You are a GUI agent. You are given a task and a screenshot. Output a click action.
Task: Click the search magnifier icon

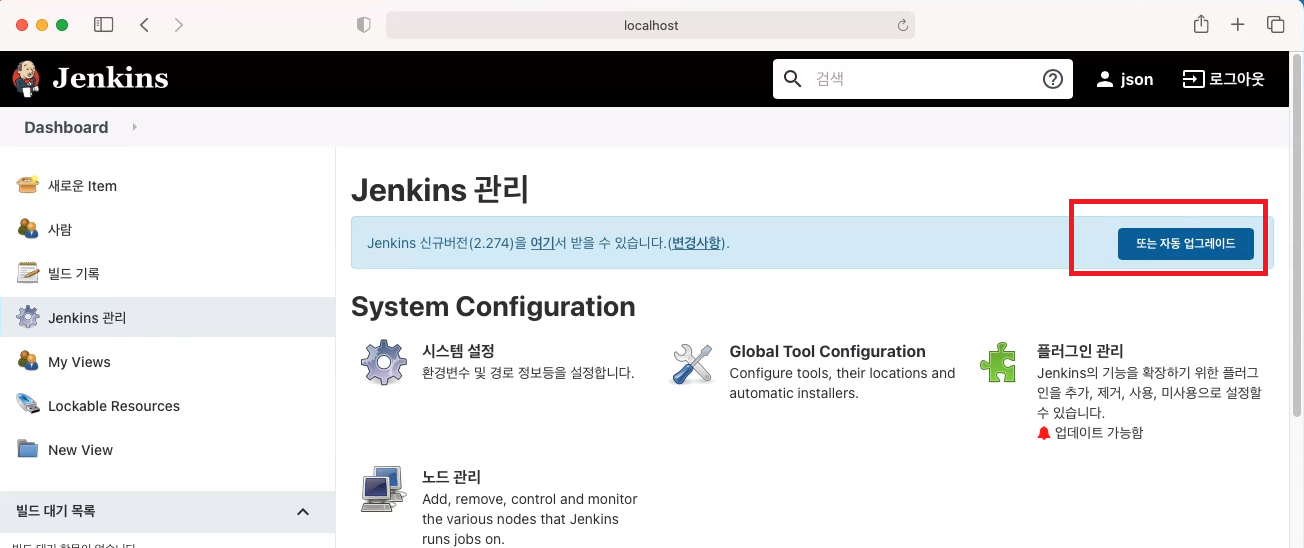[793, 79]
